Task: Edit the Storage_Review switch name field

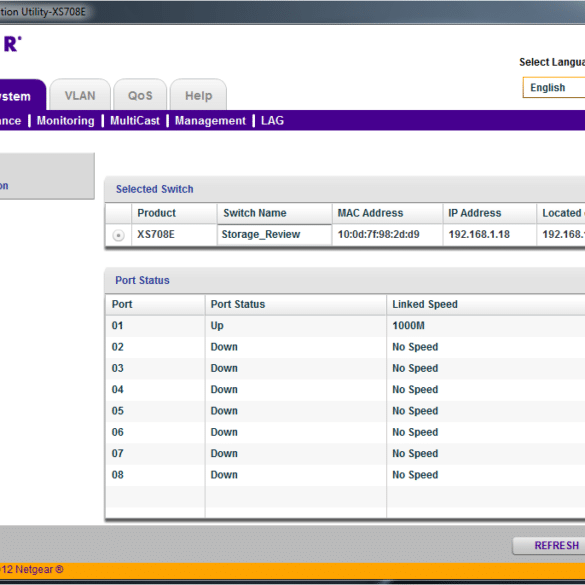Action: (274, 235)
